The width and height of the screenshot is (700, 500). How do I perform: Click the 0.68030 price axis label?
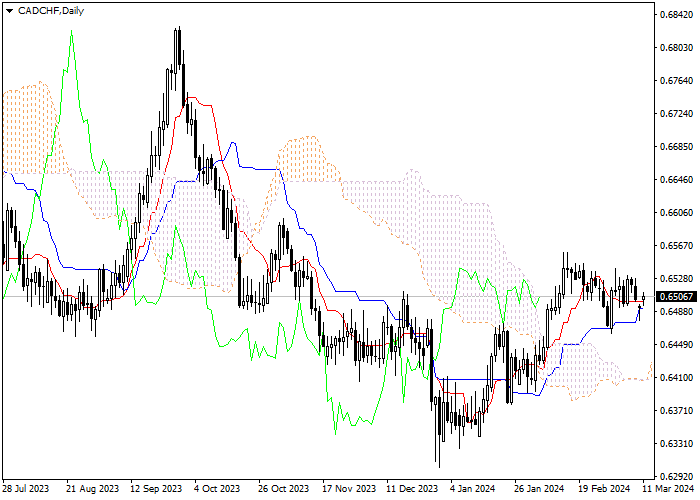[x=676, y=48]
